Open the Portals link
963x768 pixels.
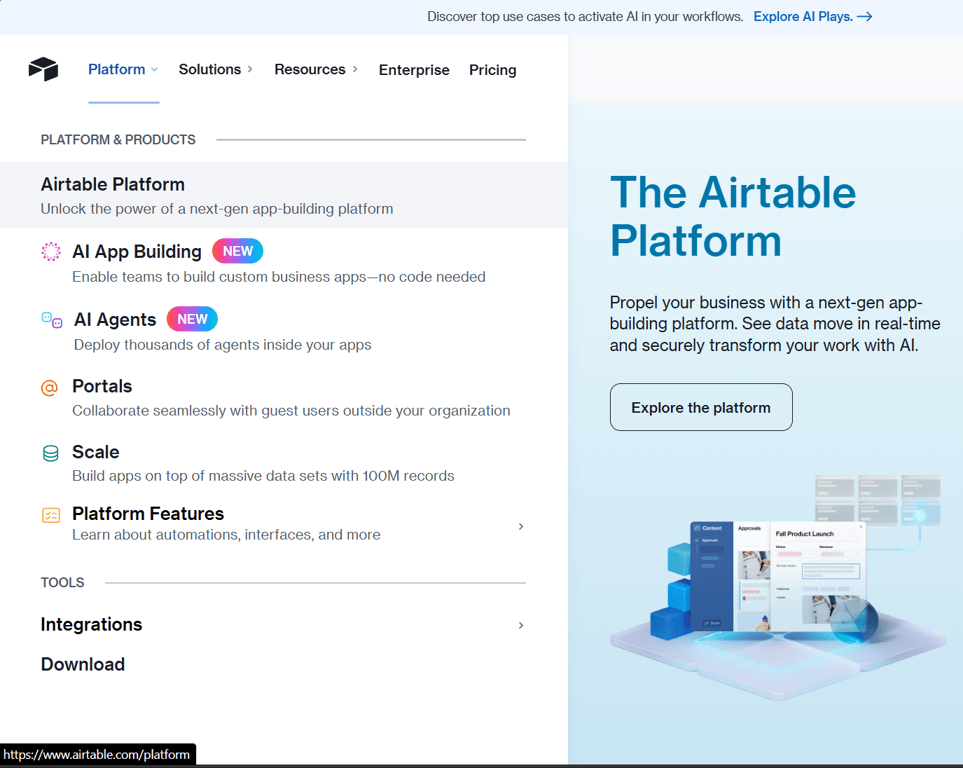(x=102, y=386)
